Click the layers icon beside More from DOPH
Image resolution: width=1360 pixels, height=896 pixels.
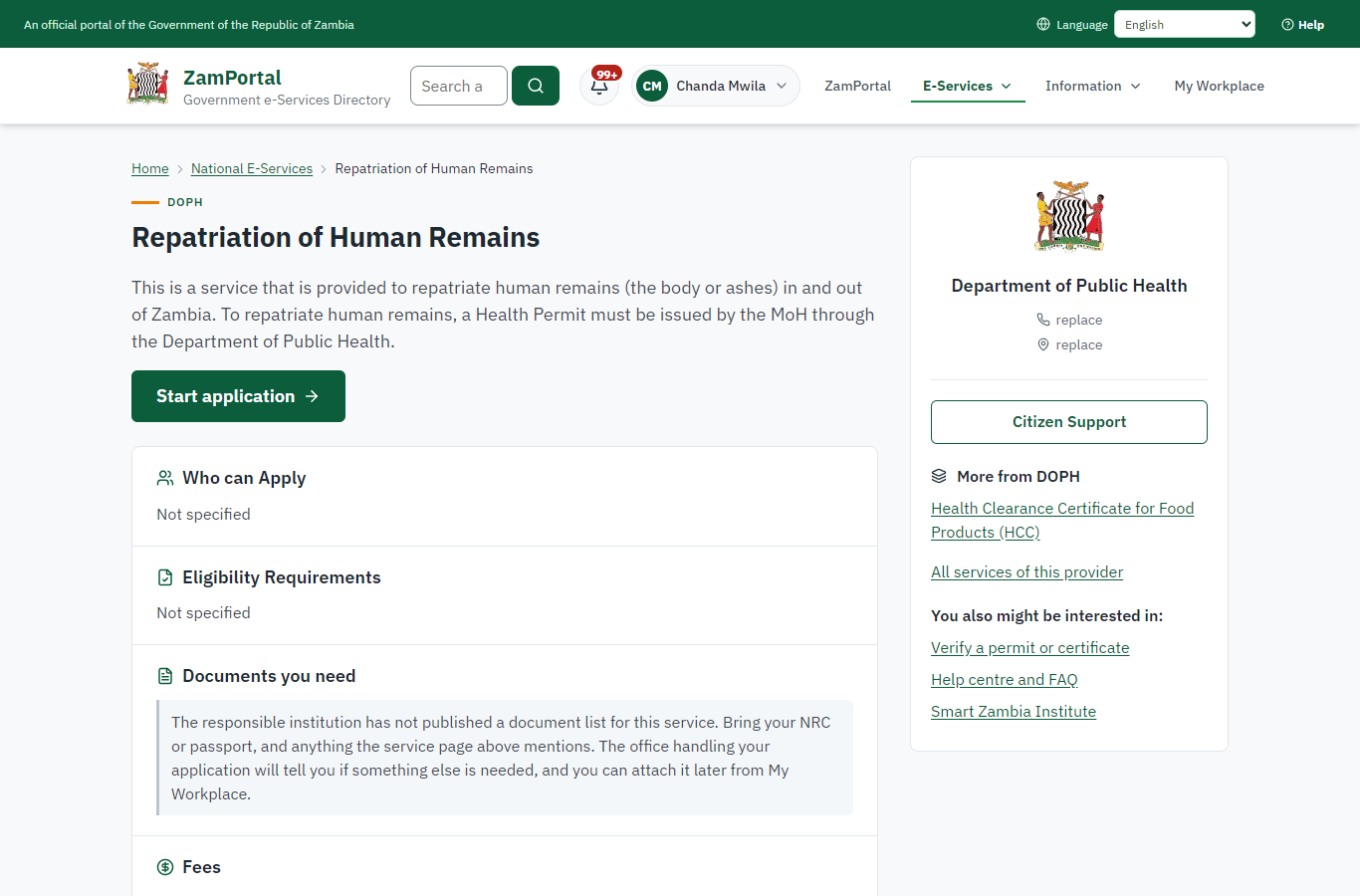tap(939, 476)
